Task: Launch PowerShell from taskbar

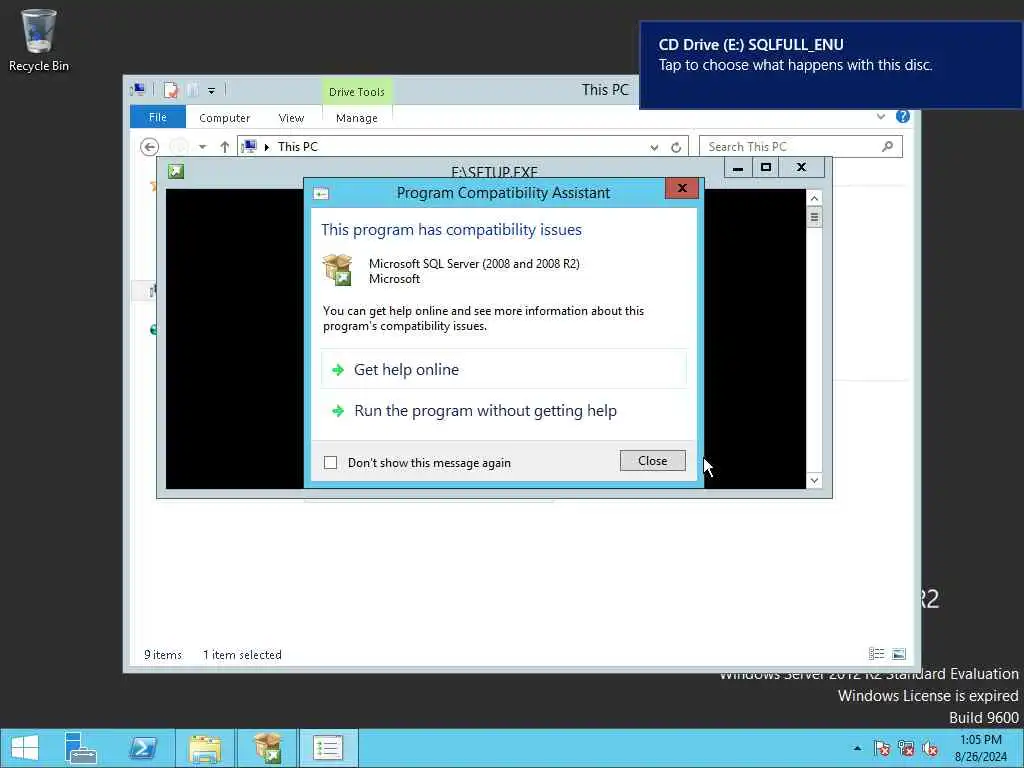Action: 143,748
